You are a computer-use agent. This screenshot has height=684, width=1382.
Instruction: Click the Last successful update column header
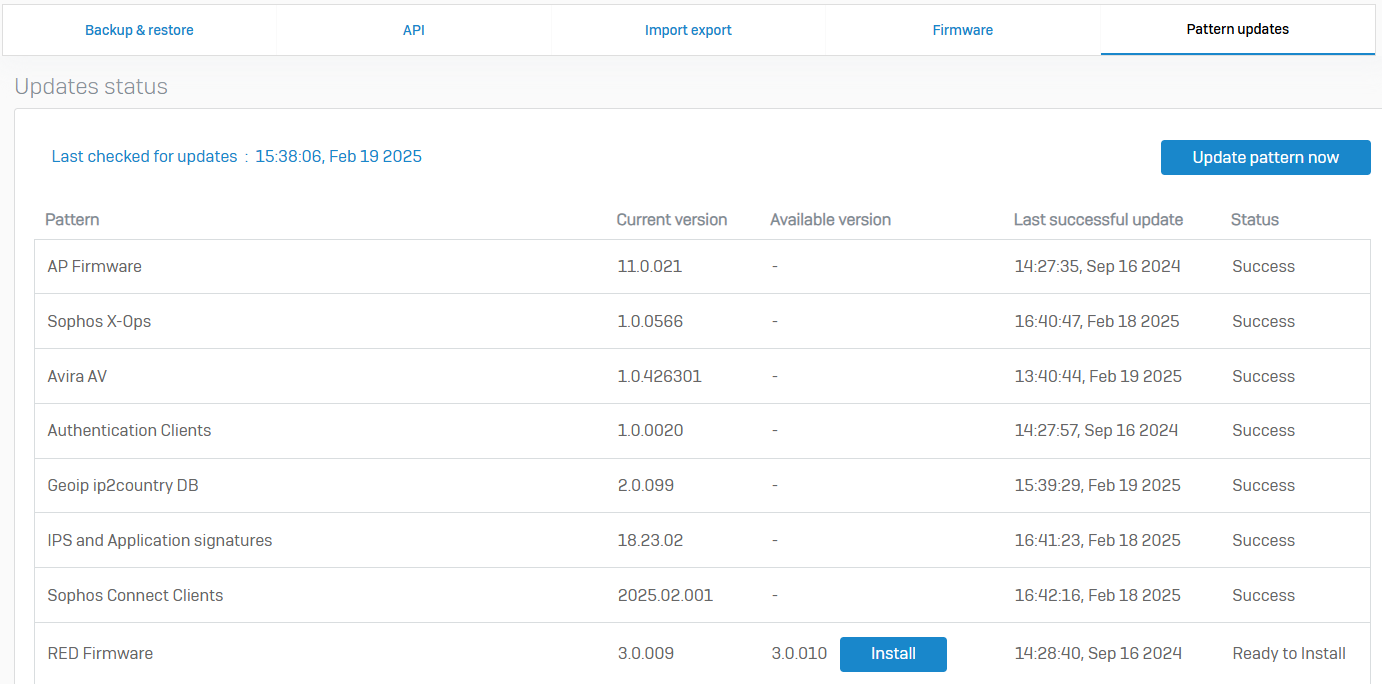(1098, 219)
